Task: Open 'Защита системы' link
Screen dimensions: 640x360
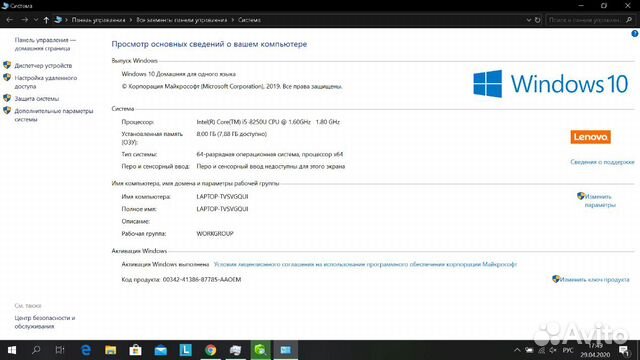Action: pyautogui.click(x=37, y=99)
